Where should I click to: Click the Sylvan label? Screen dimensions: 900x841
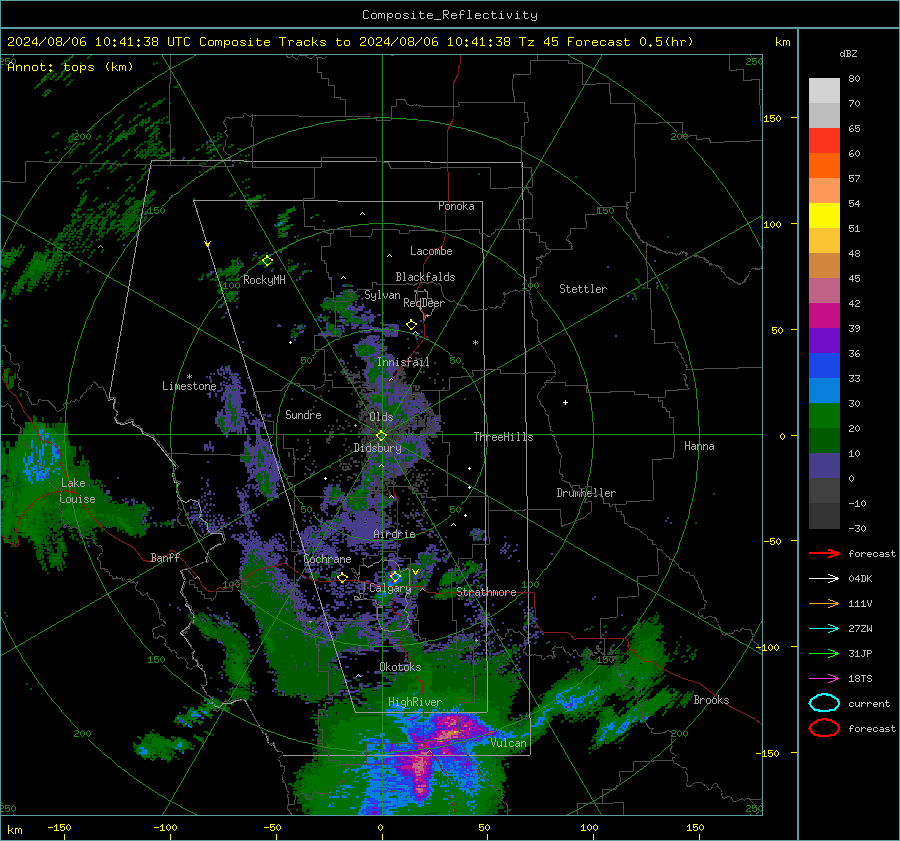(x=382, y=295)
